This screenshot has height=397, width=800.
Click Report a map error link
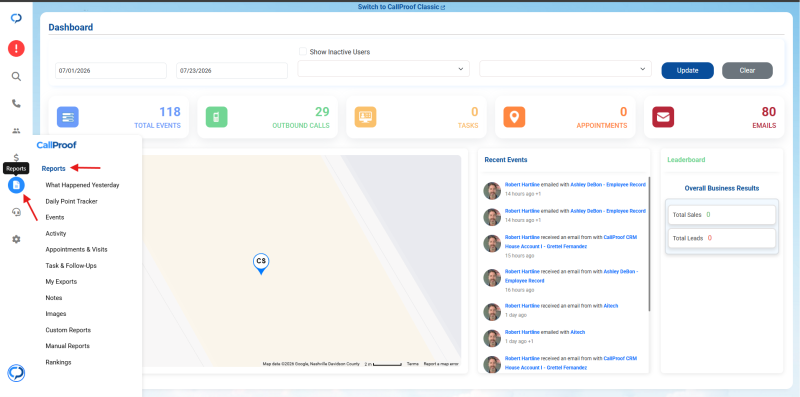point(441,364)
